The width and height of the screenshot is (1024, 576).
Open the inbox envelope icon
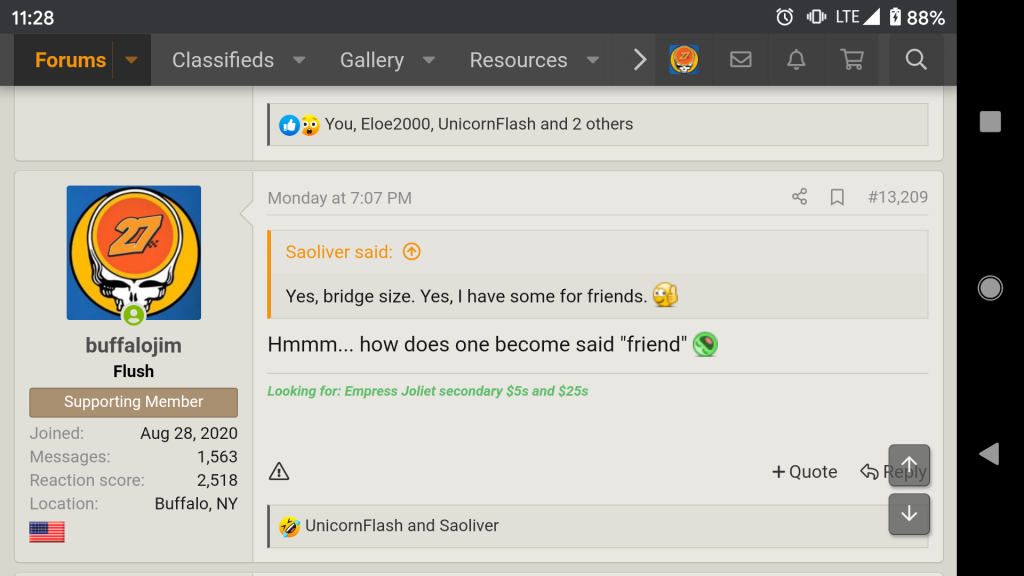point(741,59)
